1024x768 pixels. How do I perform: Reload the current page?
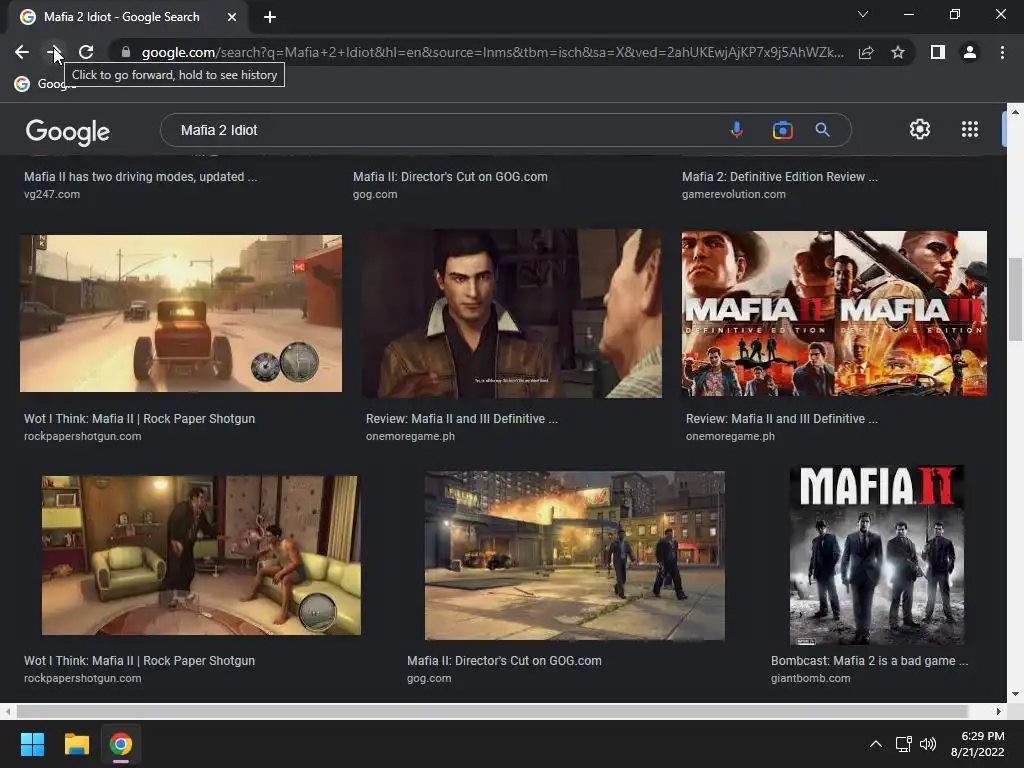coord(86,52)
